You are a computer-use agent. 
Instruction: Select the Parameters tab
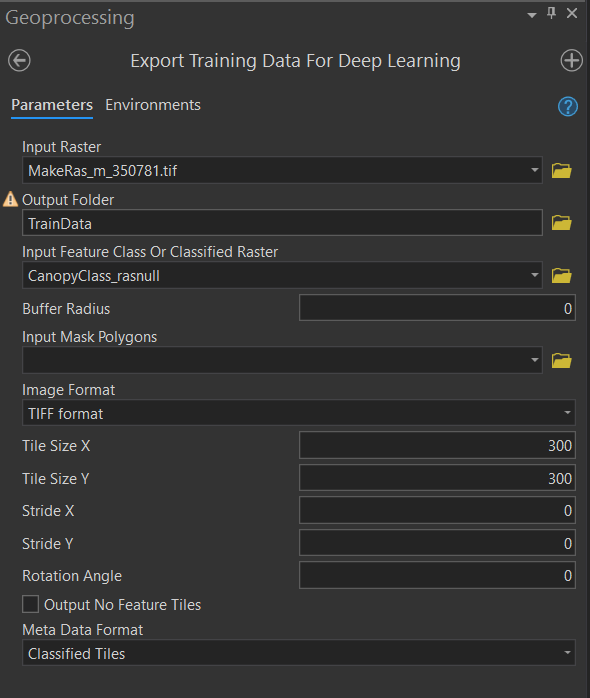click(52, 105)
